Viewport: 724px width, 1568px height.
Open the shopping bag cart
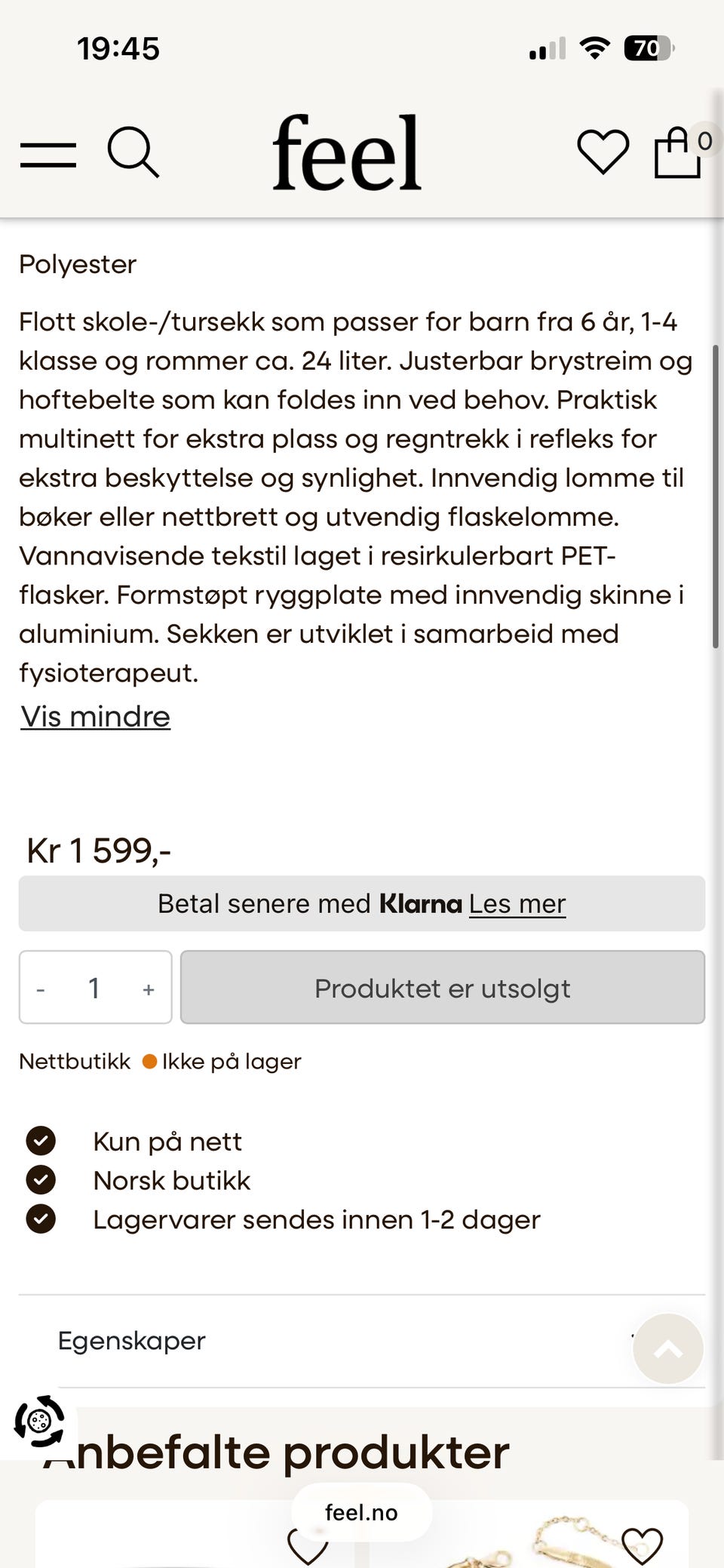[677, 152]
